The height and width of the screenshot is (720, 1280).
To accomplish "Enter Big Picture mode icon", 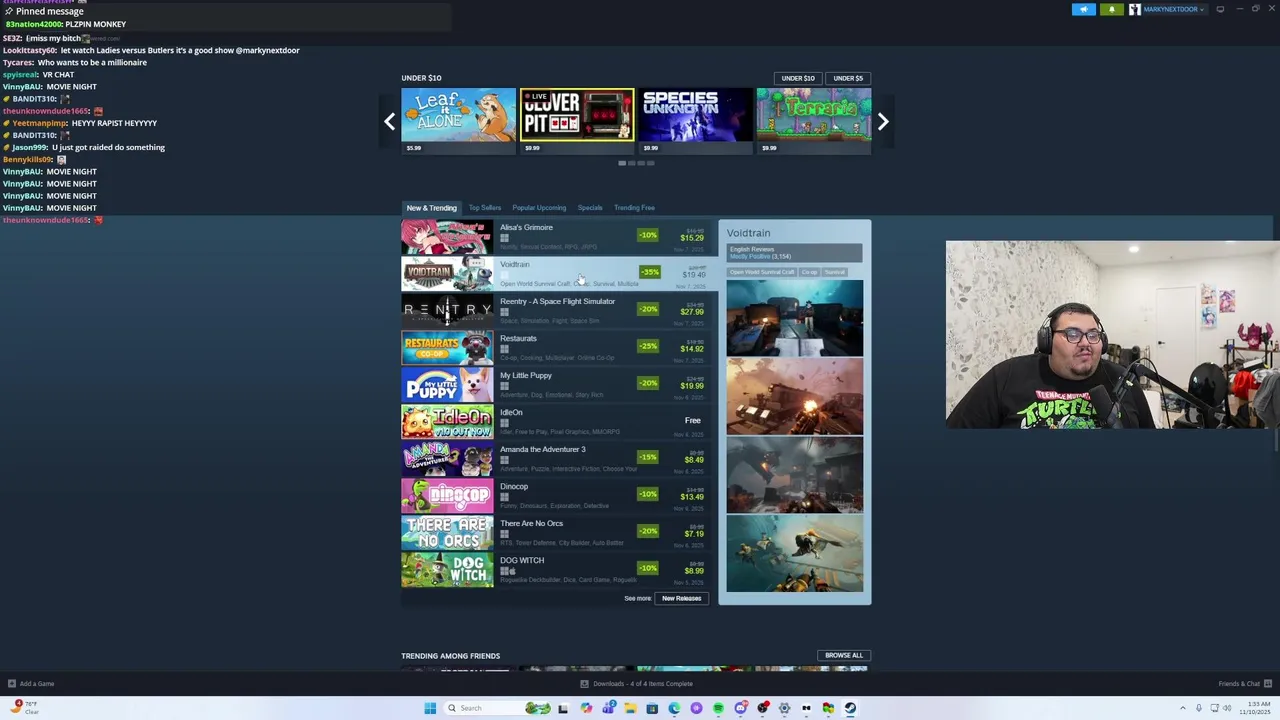I will coord(1220,9).
